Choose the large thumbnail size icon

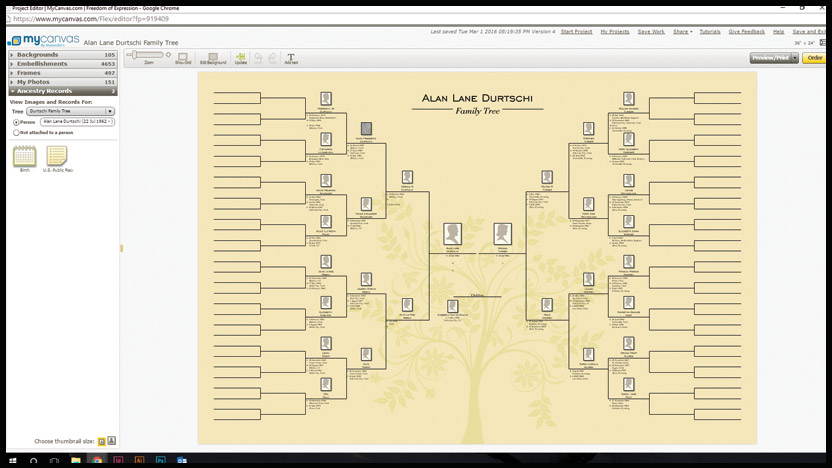(111, 440)
